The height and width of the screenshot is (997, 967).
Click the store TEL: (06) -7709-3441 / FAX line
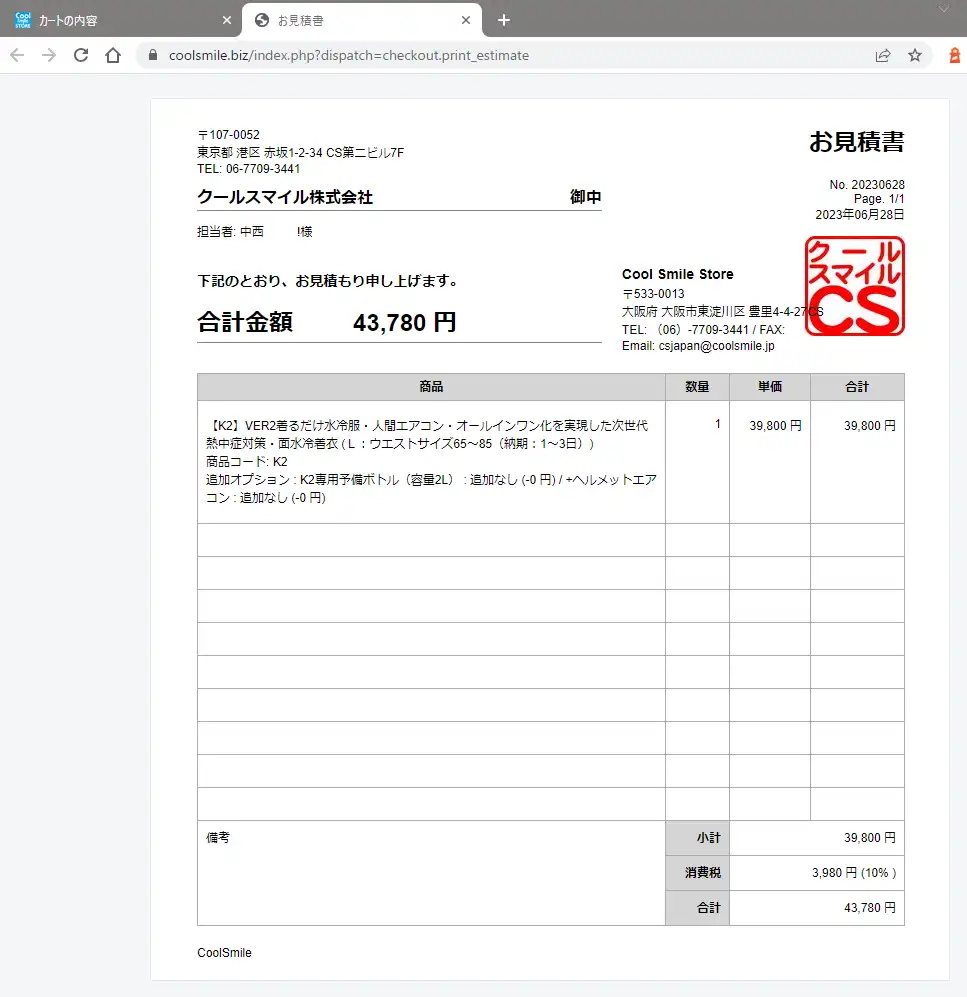pos(703,329)
